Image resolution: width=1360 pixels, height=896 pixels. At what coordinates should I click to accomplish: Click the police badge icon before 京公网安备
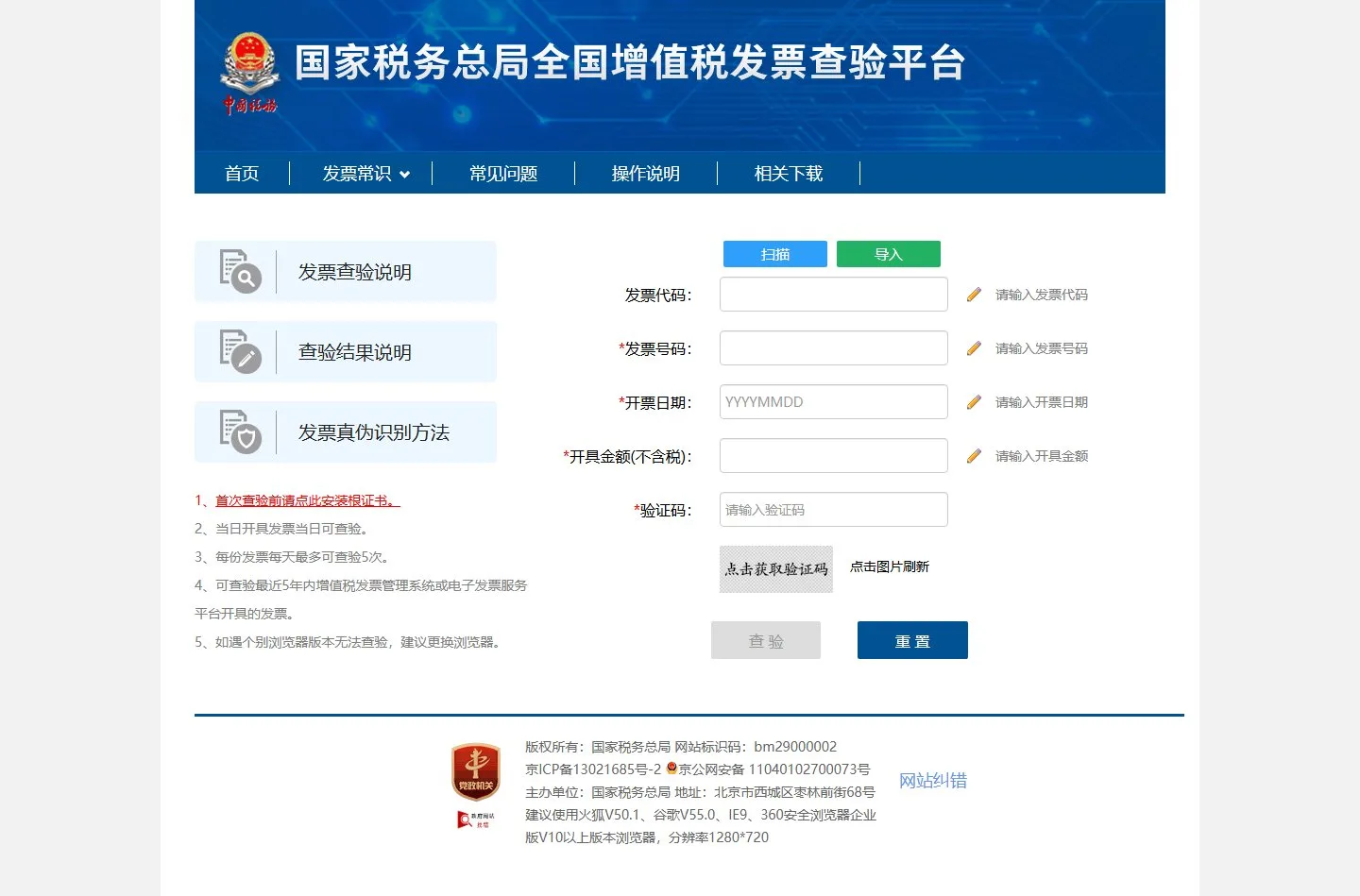[x=671, y=769]
